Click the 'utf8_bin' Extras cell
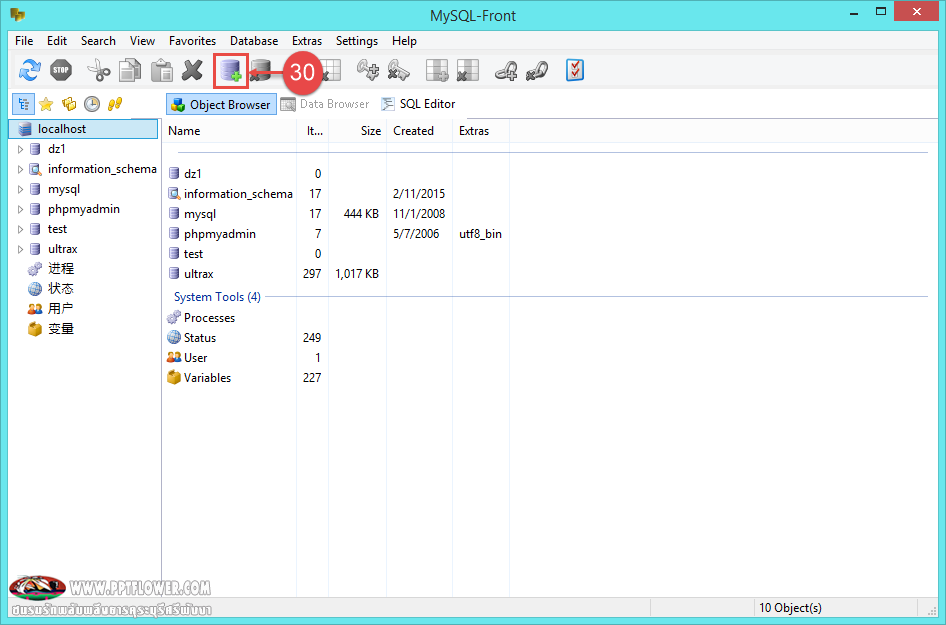The height and width of the screenshot is (625, 946). pyautogui.click(x=480, y=234)
